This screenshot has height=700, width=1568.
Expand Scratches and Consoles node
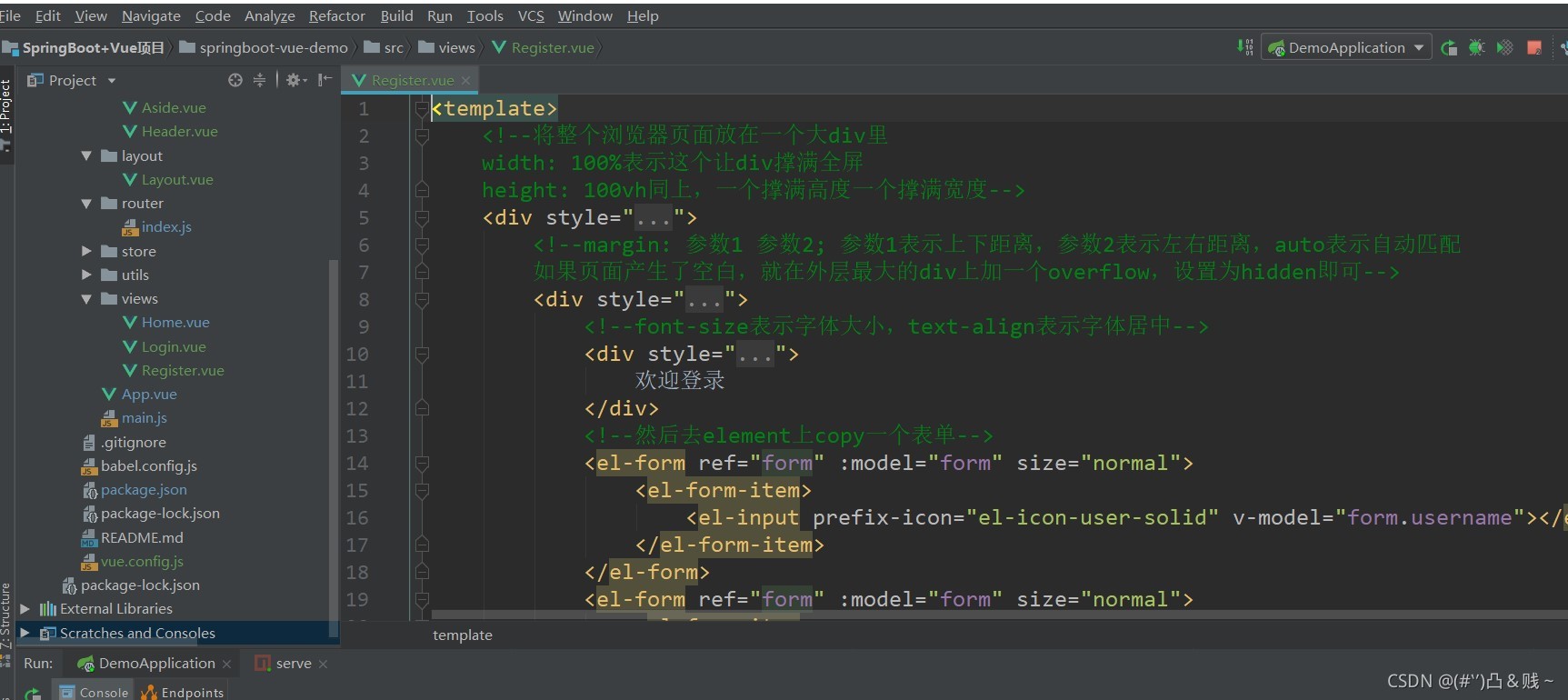(25, 633)
